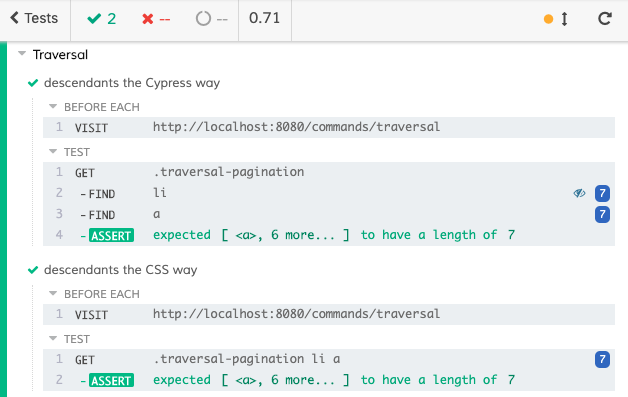The height and width of the screenshot is (397, 628).
Task: Open 'descendants the CSS way' test
Action: click(x=121, y=270)
